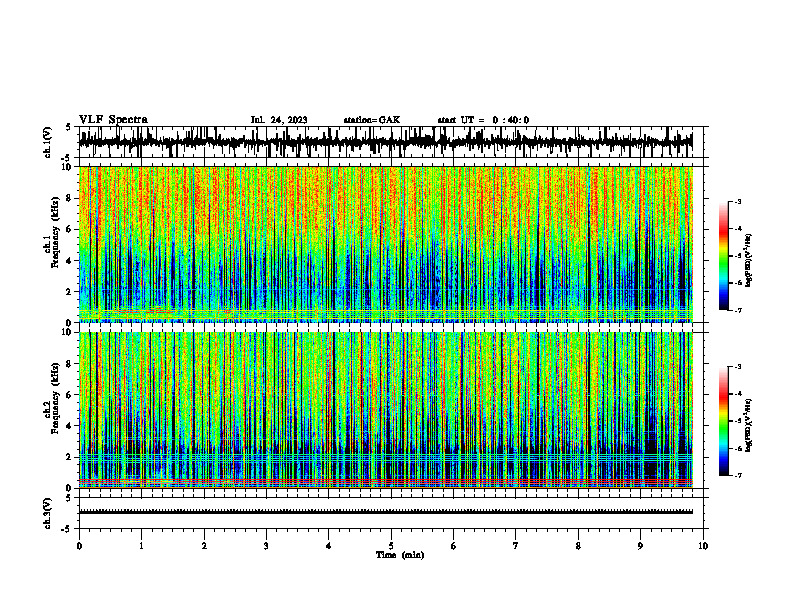Click the ch.3(V) axis label
Image resolution: width=792 pixels, height=612 pixels.
coord(48,514)
